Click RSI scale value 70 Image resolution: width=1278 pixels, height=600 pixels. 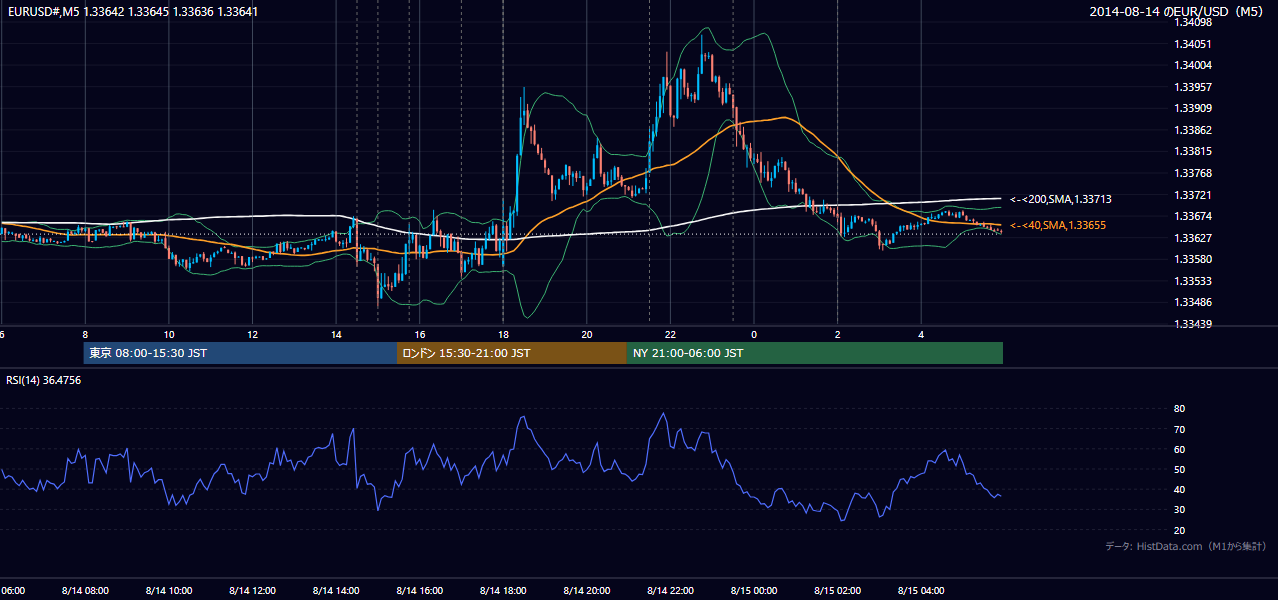[1179, 429]
